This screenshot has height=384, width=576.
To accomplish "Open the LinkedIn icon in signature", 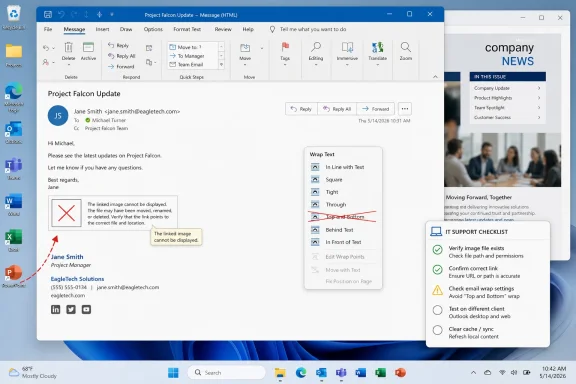I will [x=55, y=309].
